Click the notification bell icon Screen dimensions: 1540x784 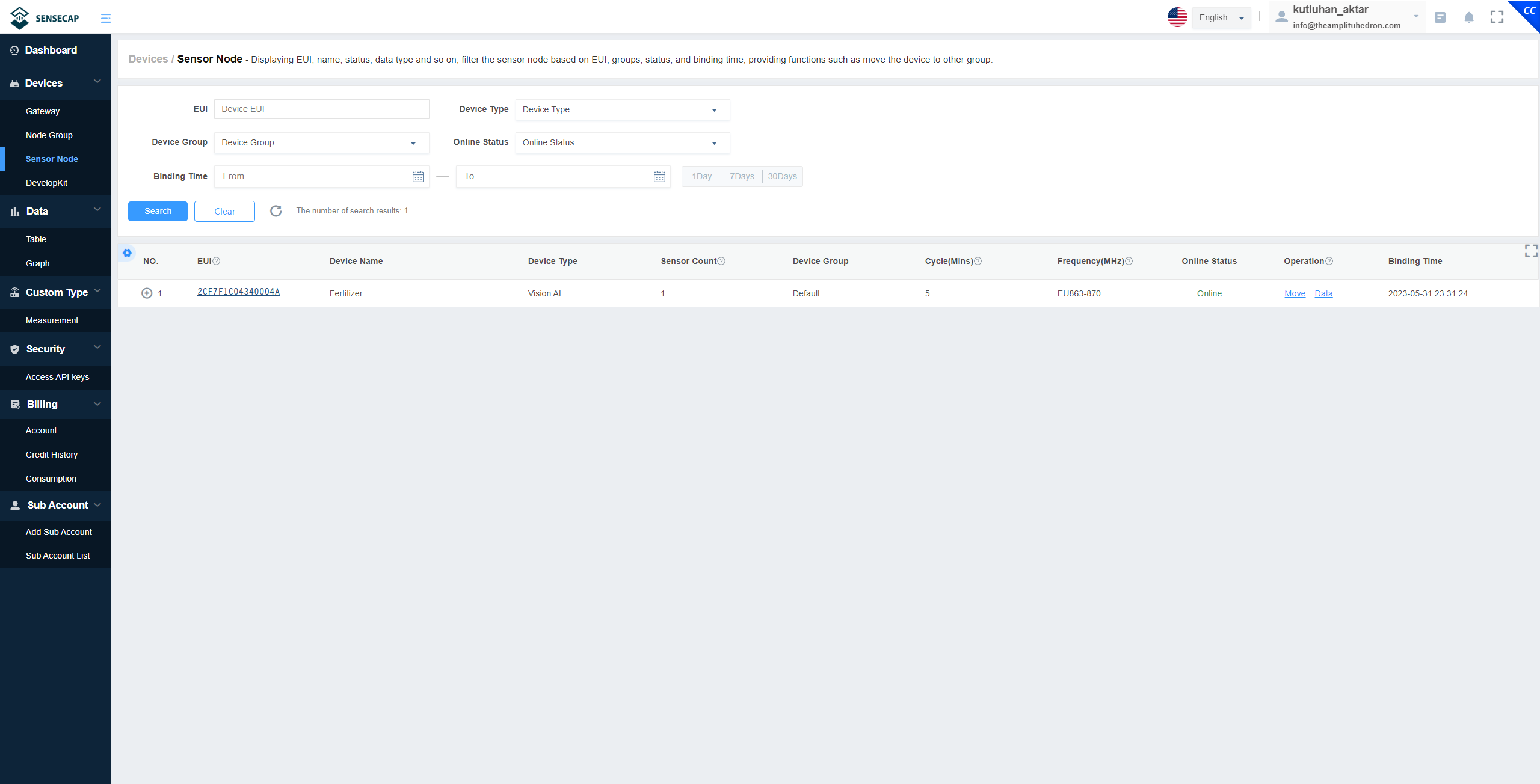coord(1468,17)
